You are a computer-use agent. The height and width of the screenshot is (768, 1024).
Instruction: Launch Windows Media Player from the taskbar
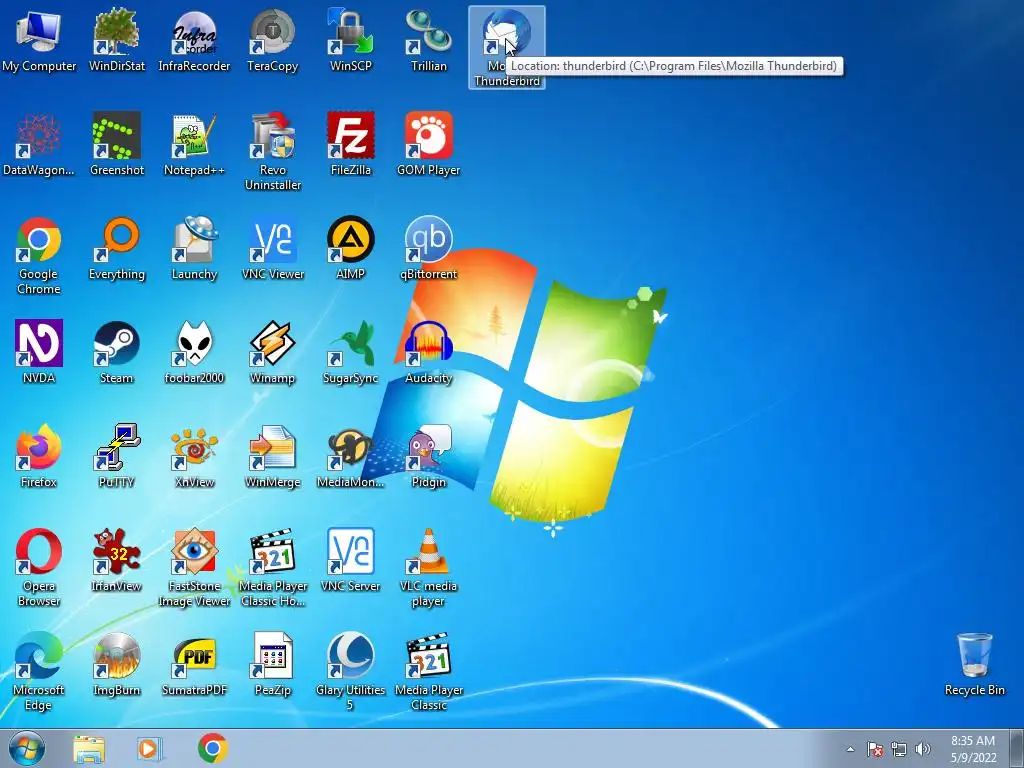pyautogui.click(x=150, y=749)
